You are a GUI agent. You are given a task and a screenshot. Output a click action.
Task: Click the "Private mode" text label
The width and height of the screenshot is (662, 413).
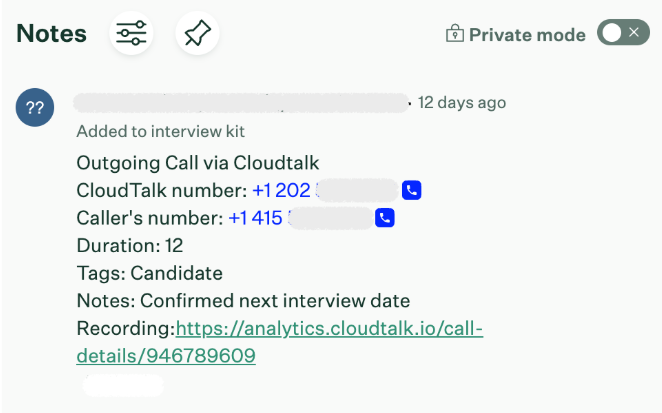coord(527,35)
